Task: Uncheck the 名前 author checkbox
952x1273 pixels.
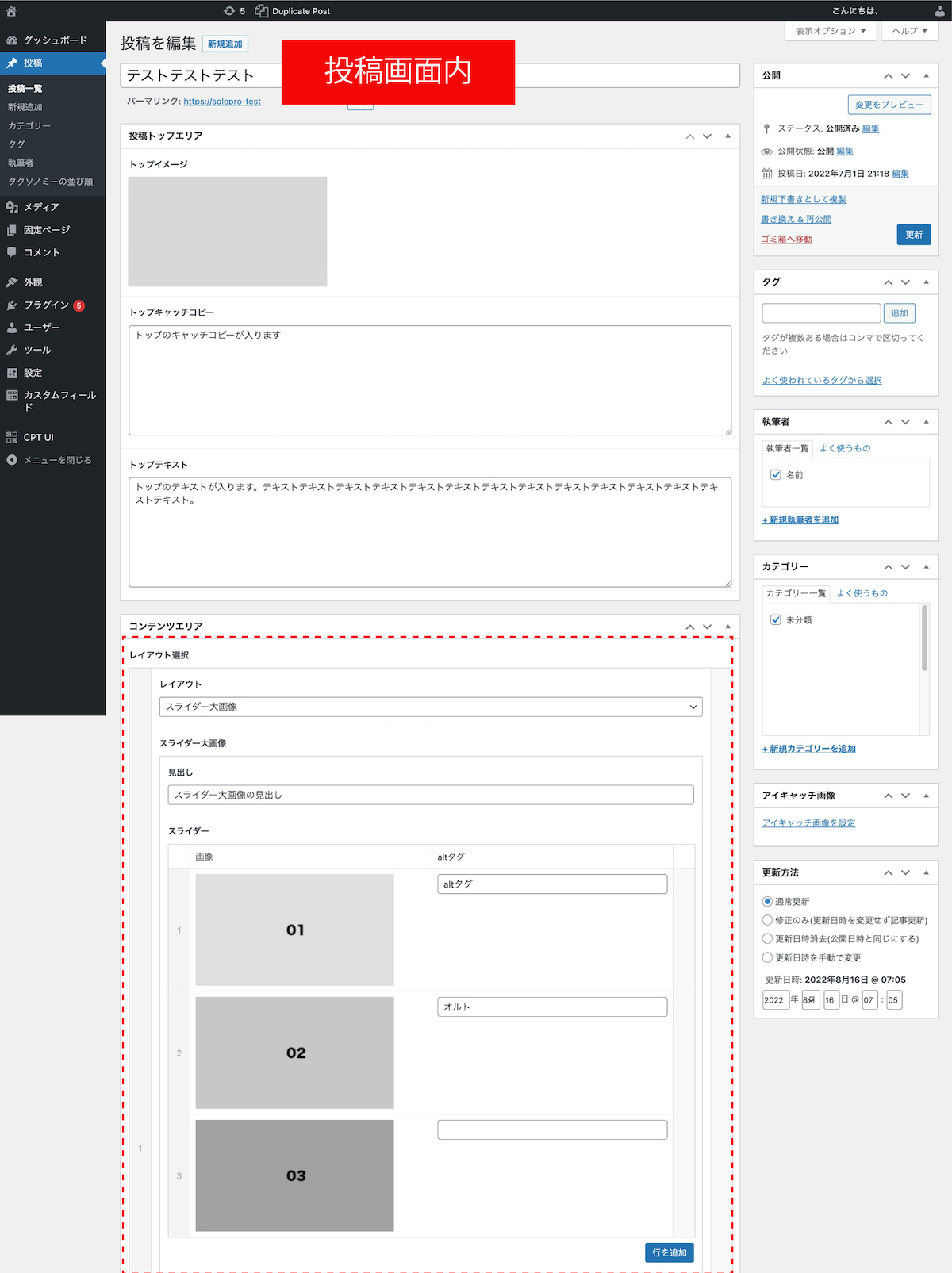Action: pyautogui.click(x=776, y=475)
